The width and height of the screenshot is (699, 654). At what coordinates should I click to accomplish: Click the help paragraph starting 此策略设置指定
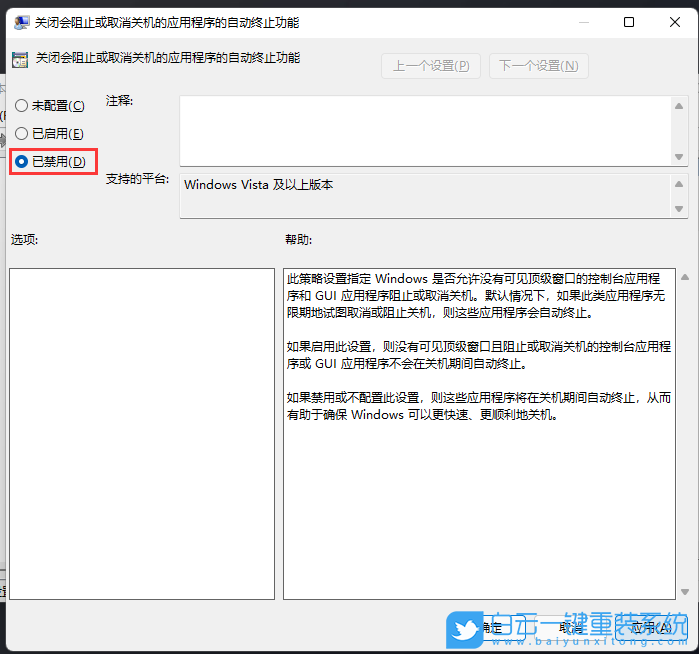[x=476, y=296]
